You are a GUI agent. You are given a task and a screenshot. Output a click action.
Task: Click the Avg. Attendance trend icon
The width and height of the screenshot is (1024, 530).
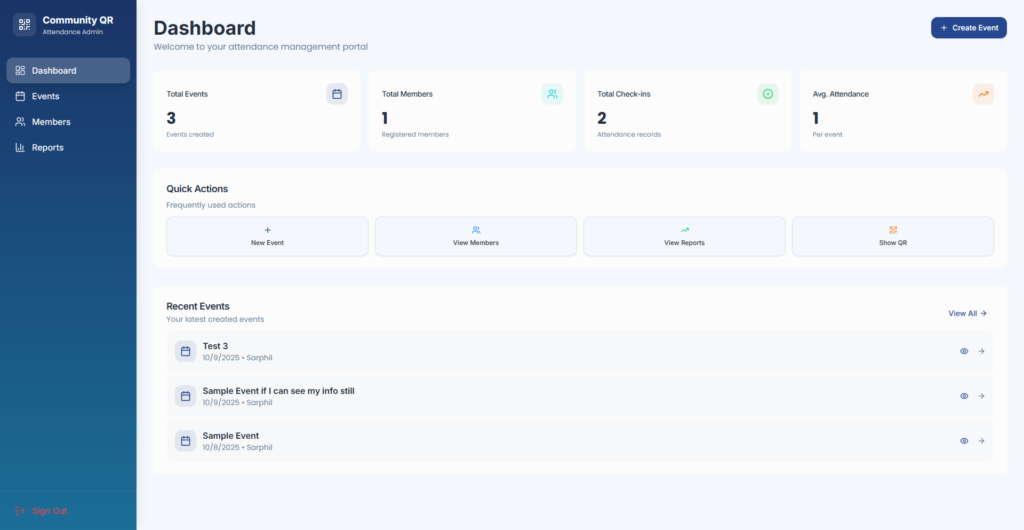(x=983, y=94)
